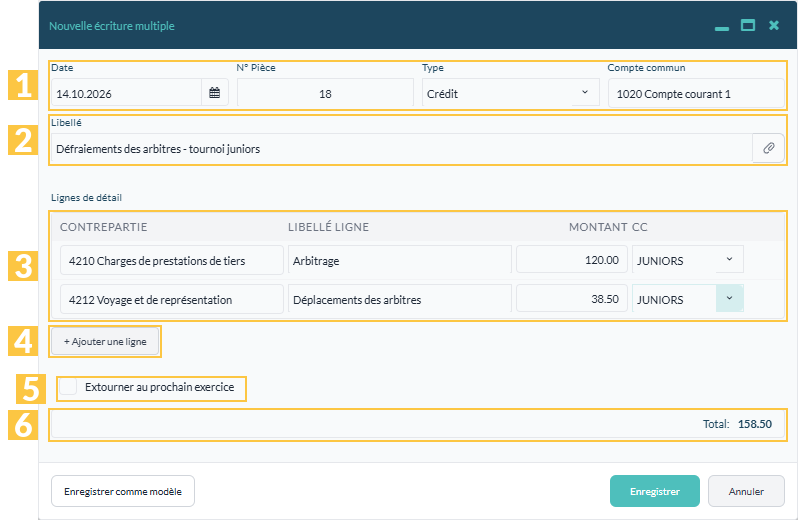Edit the Déplacements des arbitres label field

point(400,299)
